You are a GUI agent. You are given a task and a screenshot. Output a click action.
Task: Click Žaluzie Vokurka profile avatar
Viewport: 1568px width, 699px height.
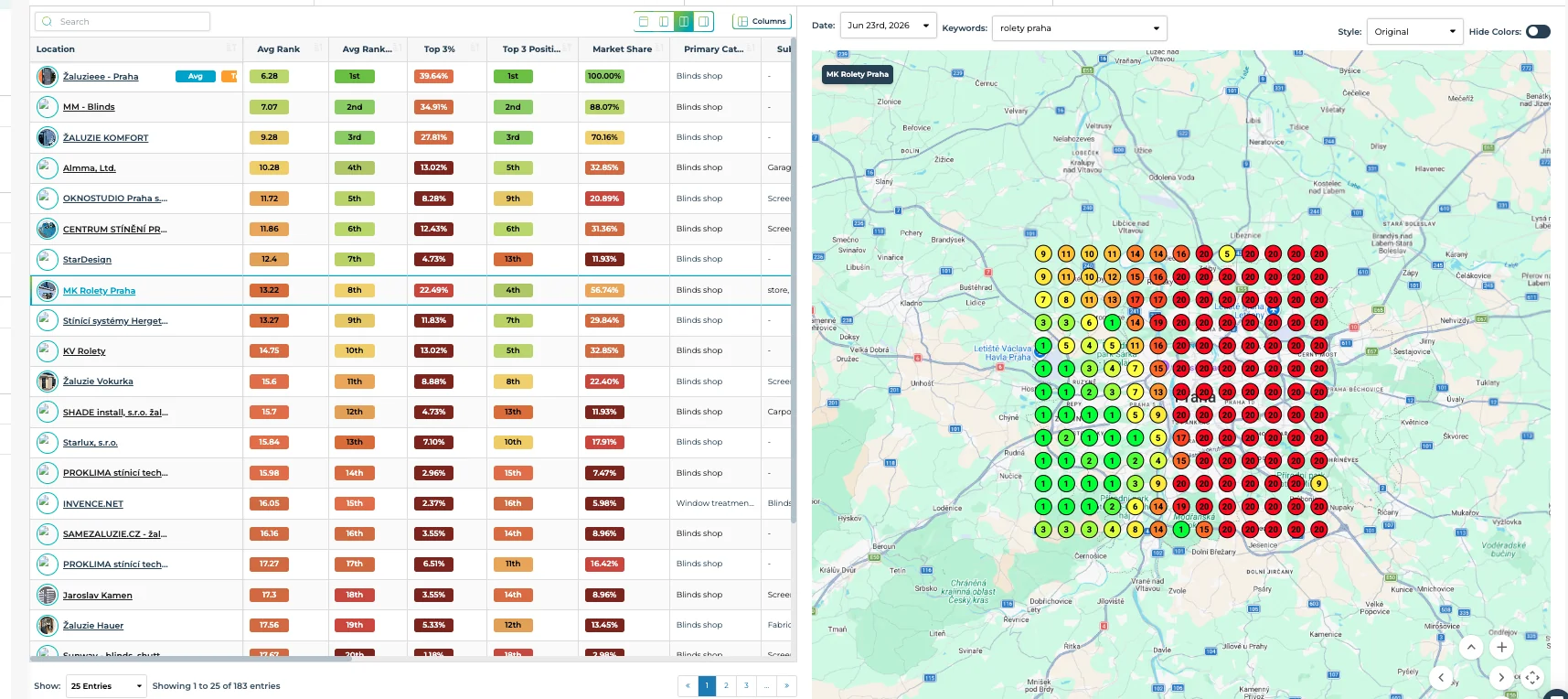pyautogui.click(x=48, y=382)
